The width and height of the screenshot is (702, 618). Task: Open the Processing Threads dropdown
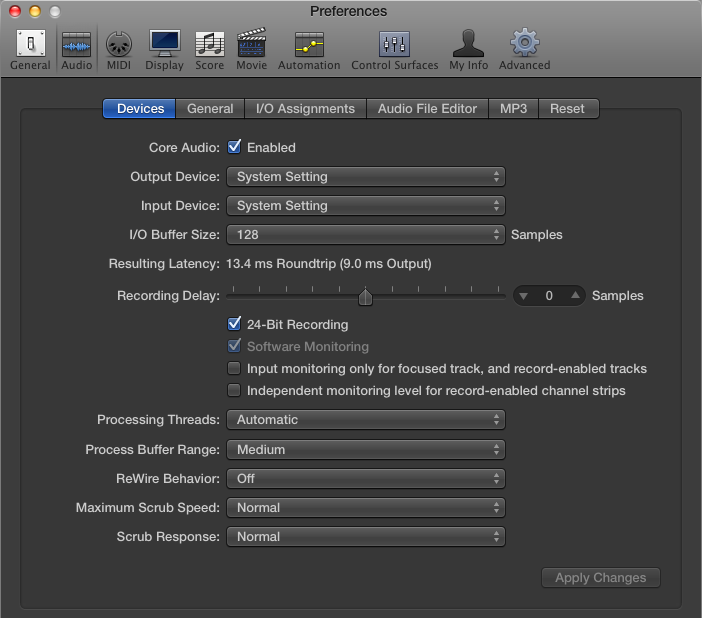pos(365,420)
